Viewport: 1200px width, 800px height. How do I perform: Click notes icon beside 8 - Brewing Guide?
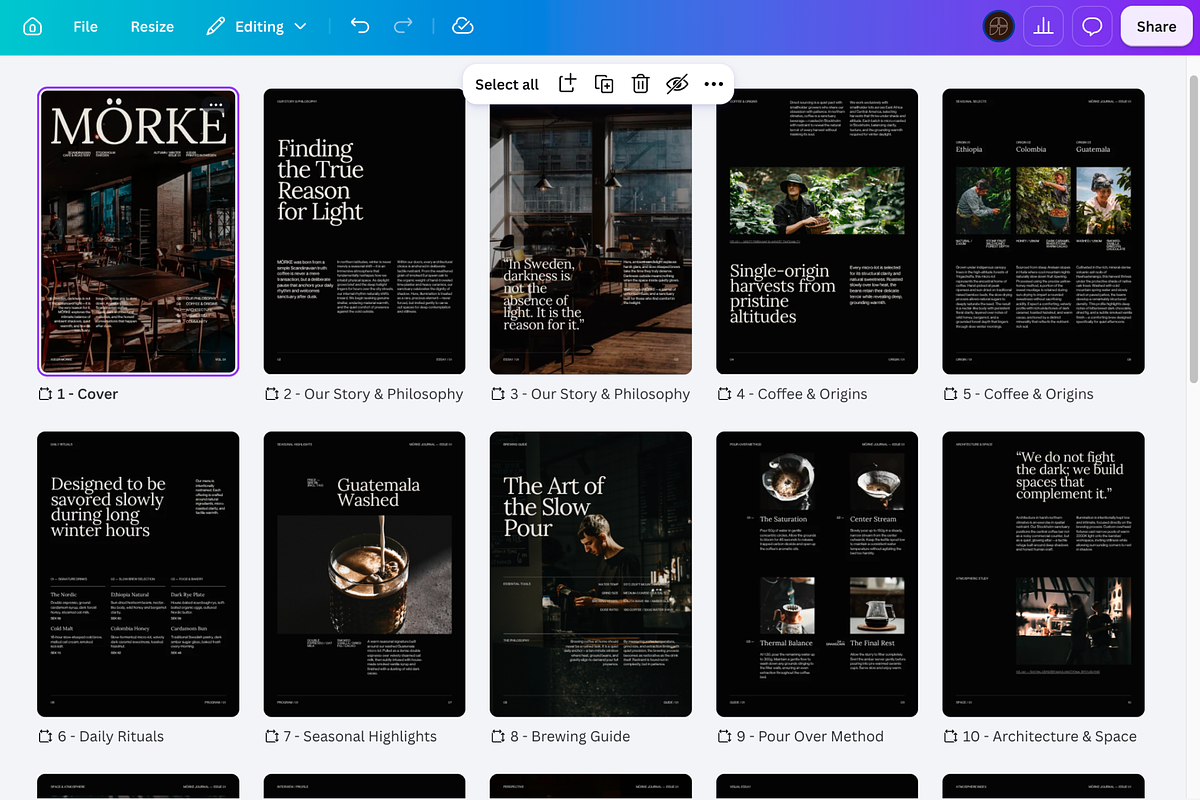coord(498,737)
